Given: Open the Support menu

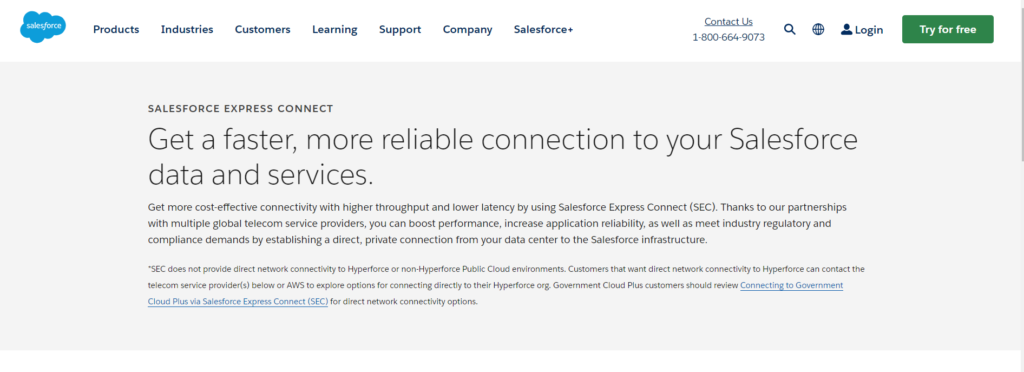Looking at the screenshot, I should click(x=400, y=29).
